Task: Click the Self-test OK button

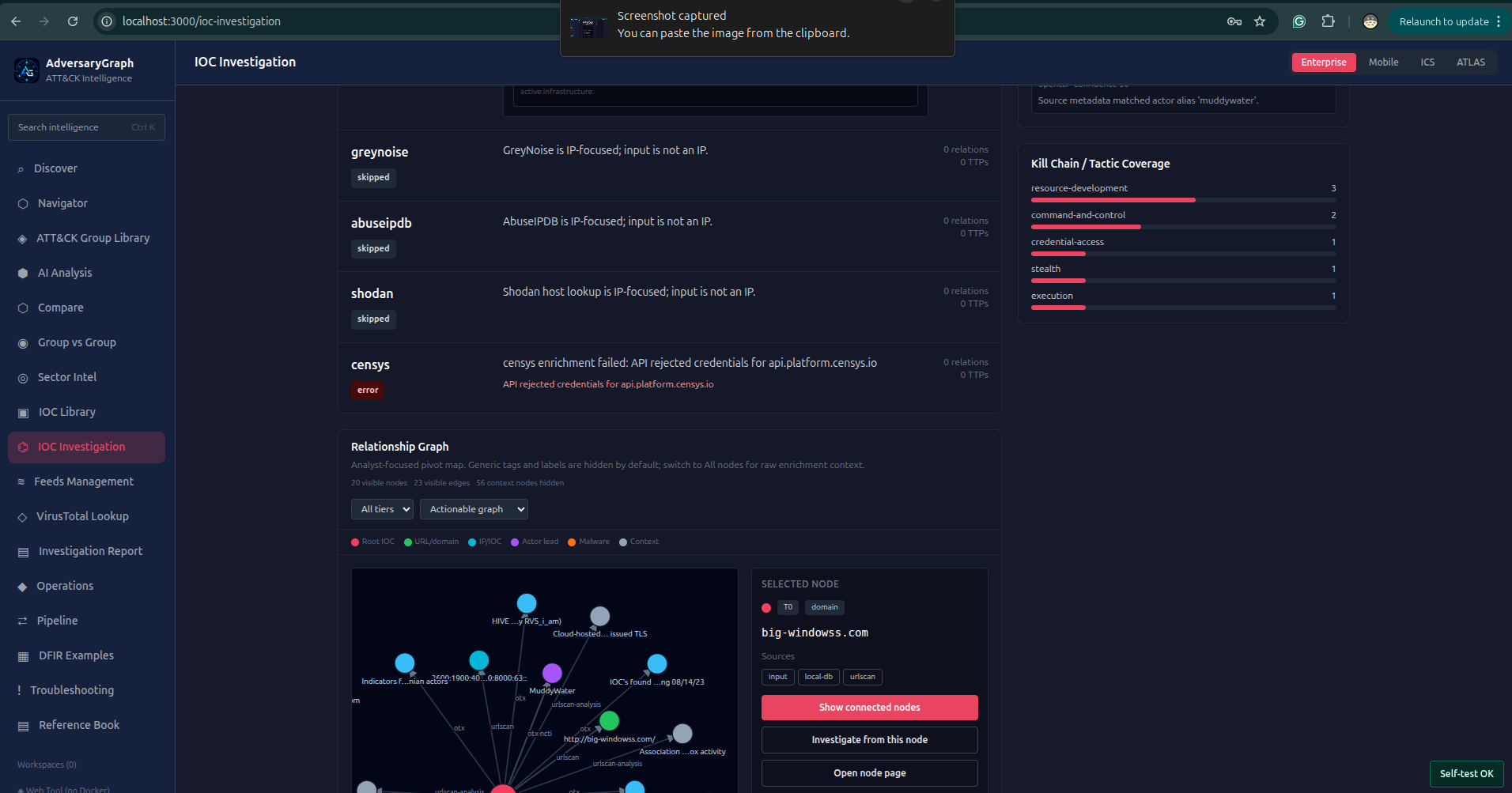Action: 1467,774
